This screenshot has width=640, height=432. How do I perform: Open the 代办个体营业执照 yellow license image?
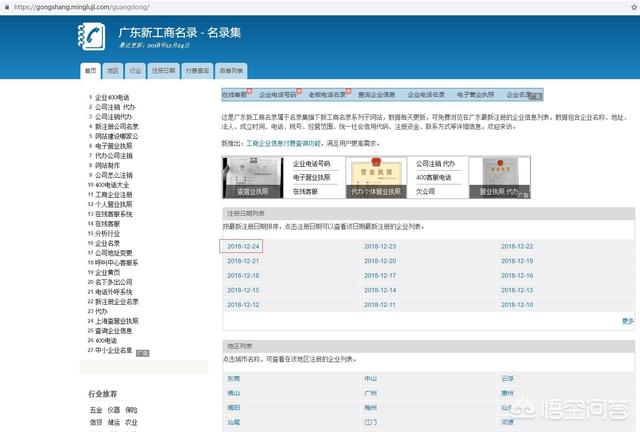click(x=376, y=178)
